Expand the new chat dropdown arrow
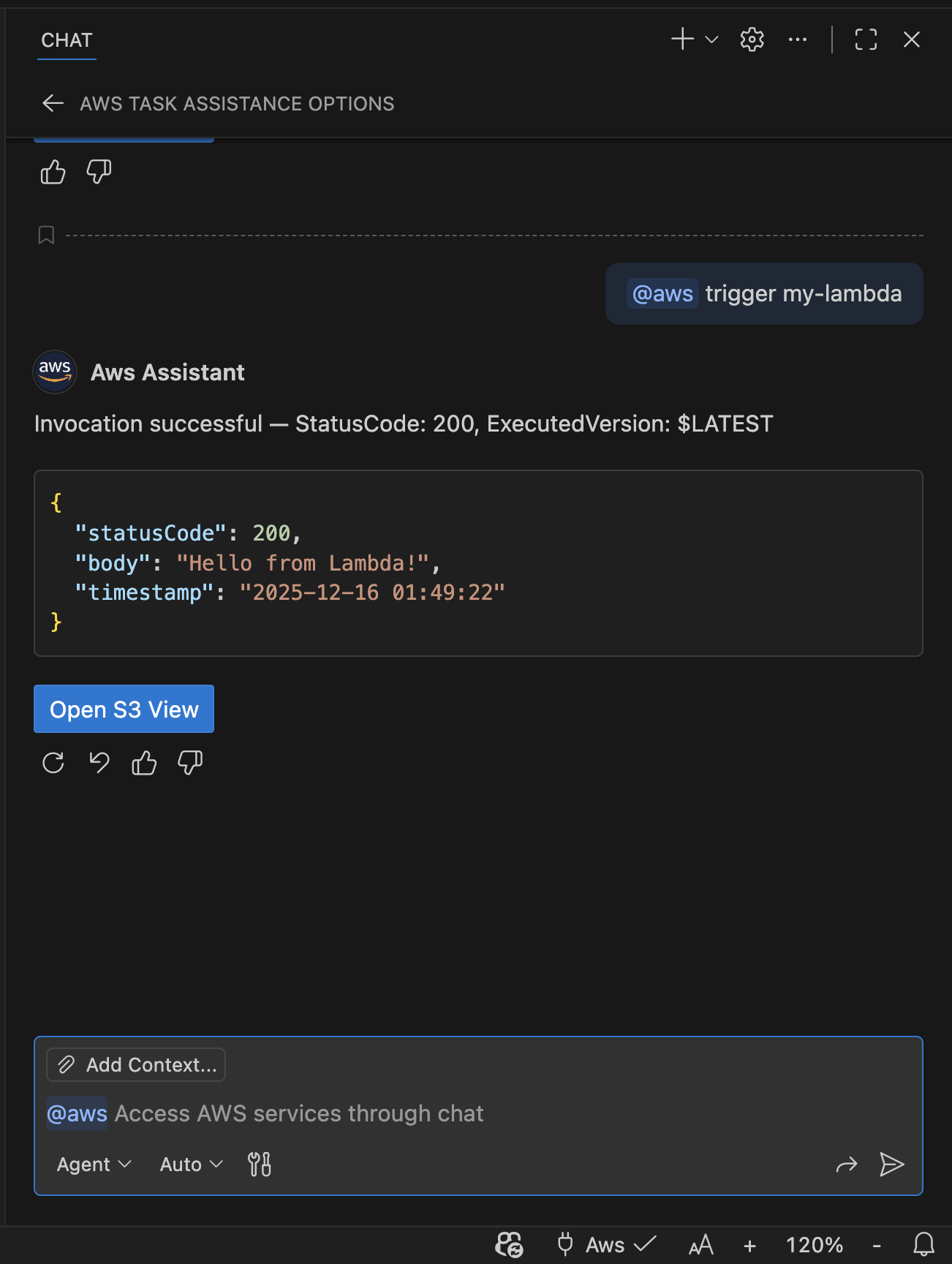Image resolution: width=952 pixels, height=1264 pixels. pos(711,39)
